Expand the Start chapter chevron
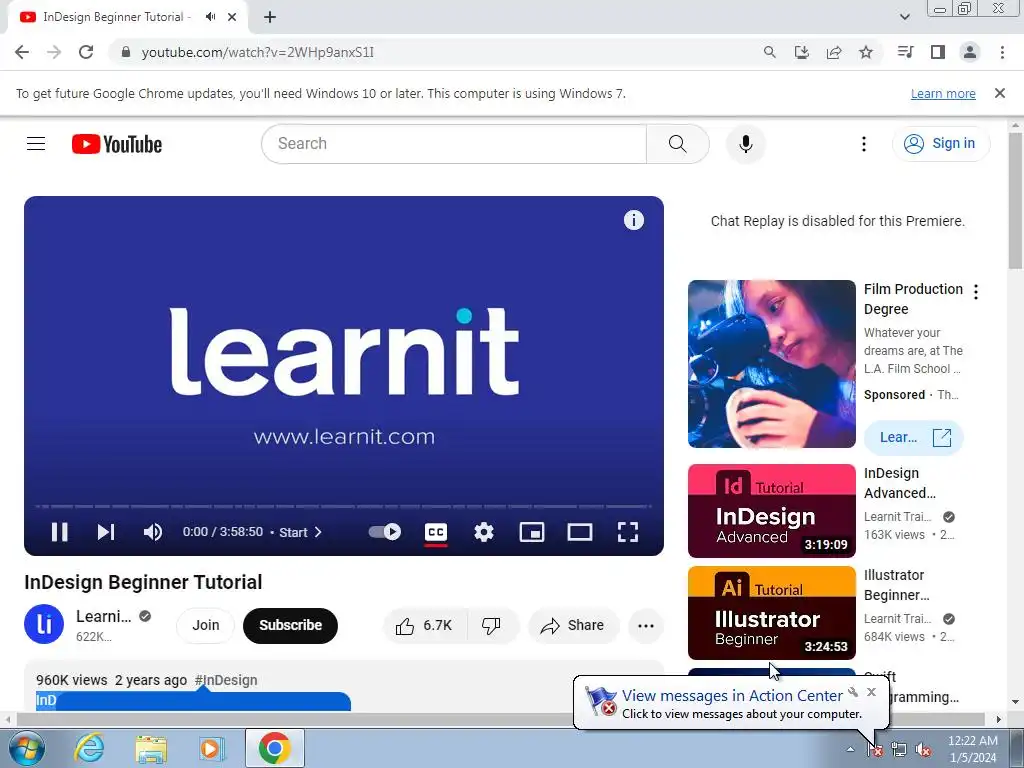1024x768 pixels. click(318, 532)
